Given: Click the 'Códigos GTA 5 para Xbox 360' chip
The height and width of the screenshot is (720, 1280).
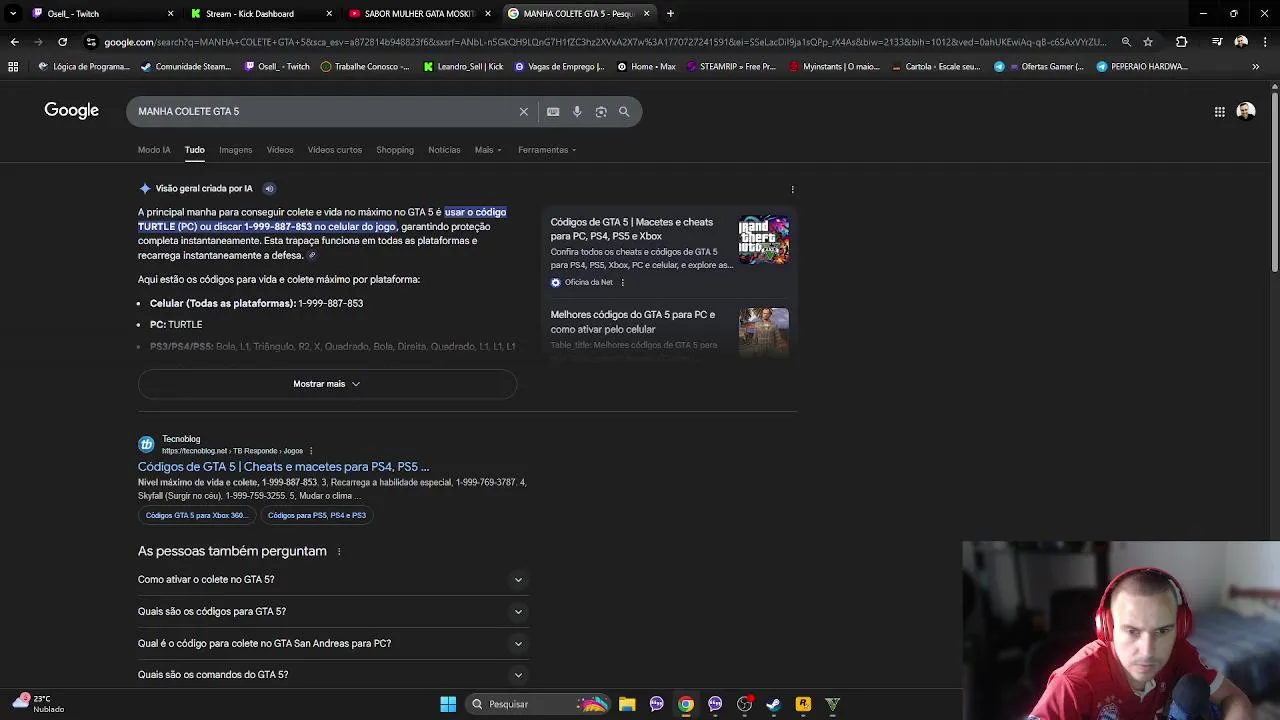Looking at the screenshot, I should tap(196, 516).
